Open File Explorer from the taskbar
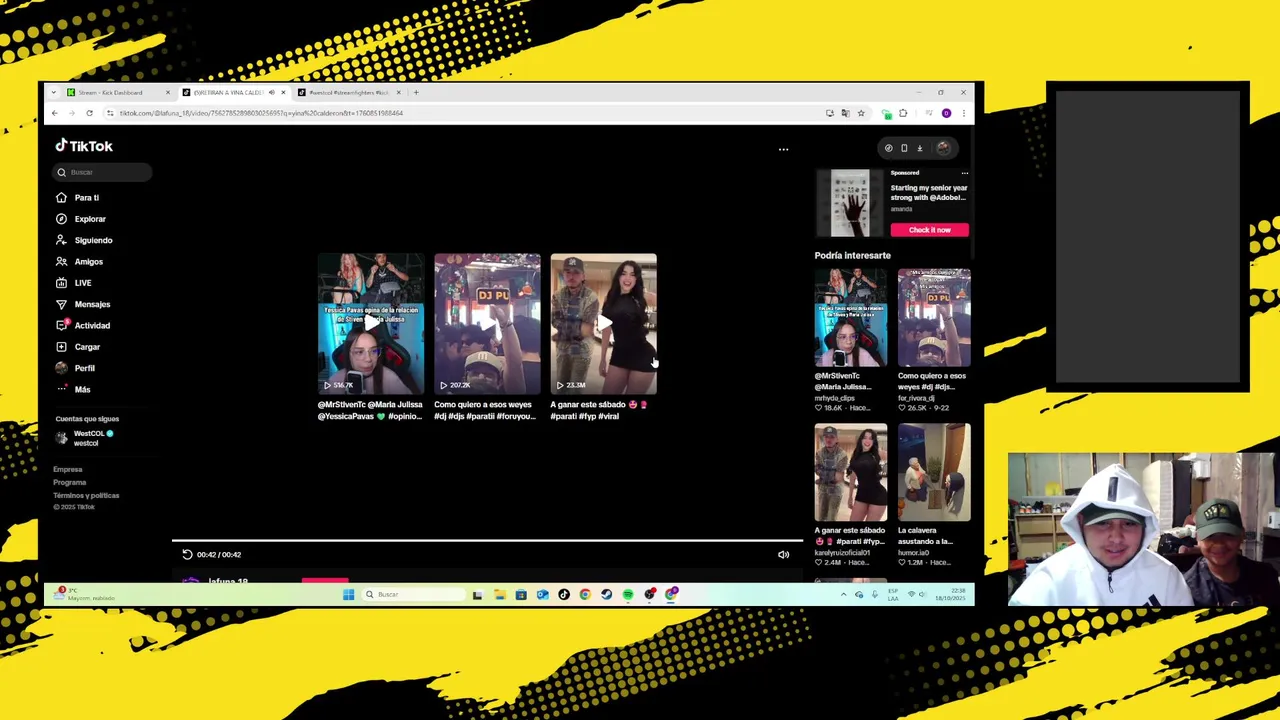Image resolution: width=1280 pixels, height=720 pixels. (499, 594)
